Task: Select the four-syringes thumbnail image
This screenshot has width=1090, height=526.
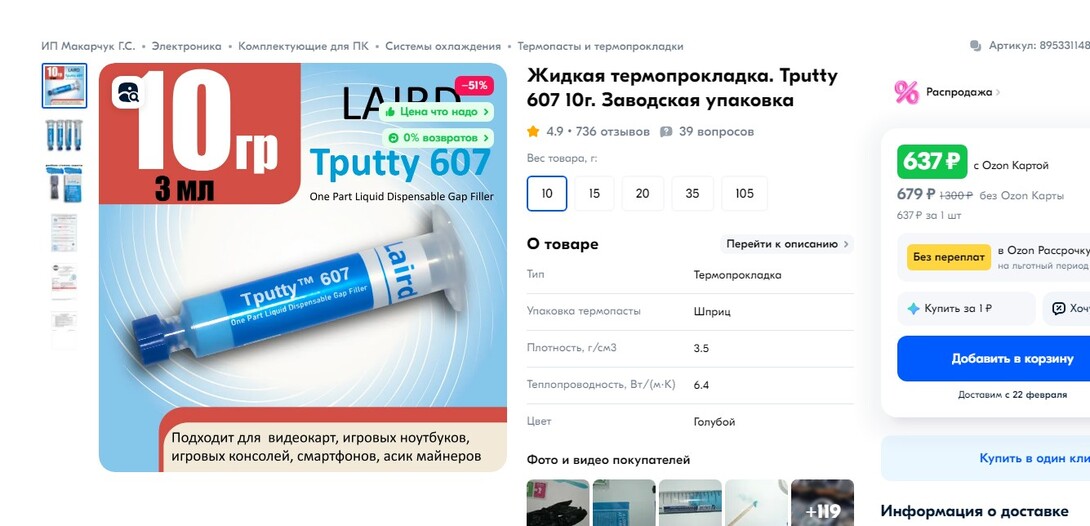Action: click(64, 135)
